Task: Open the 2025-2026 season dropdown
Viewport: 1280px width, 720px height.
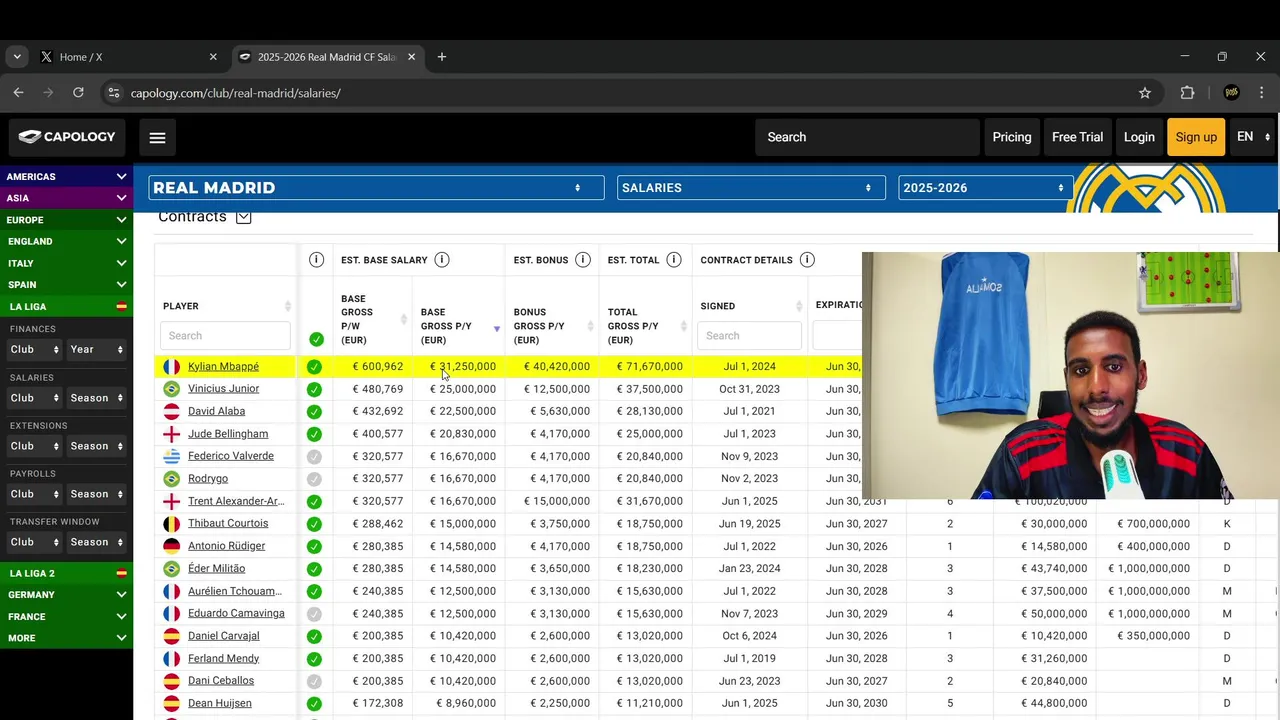Action: click(x=986, y=188)
